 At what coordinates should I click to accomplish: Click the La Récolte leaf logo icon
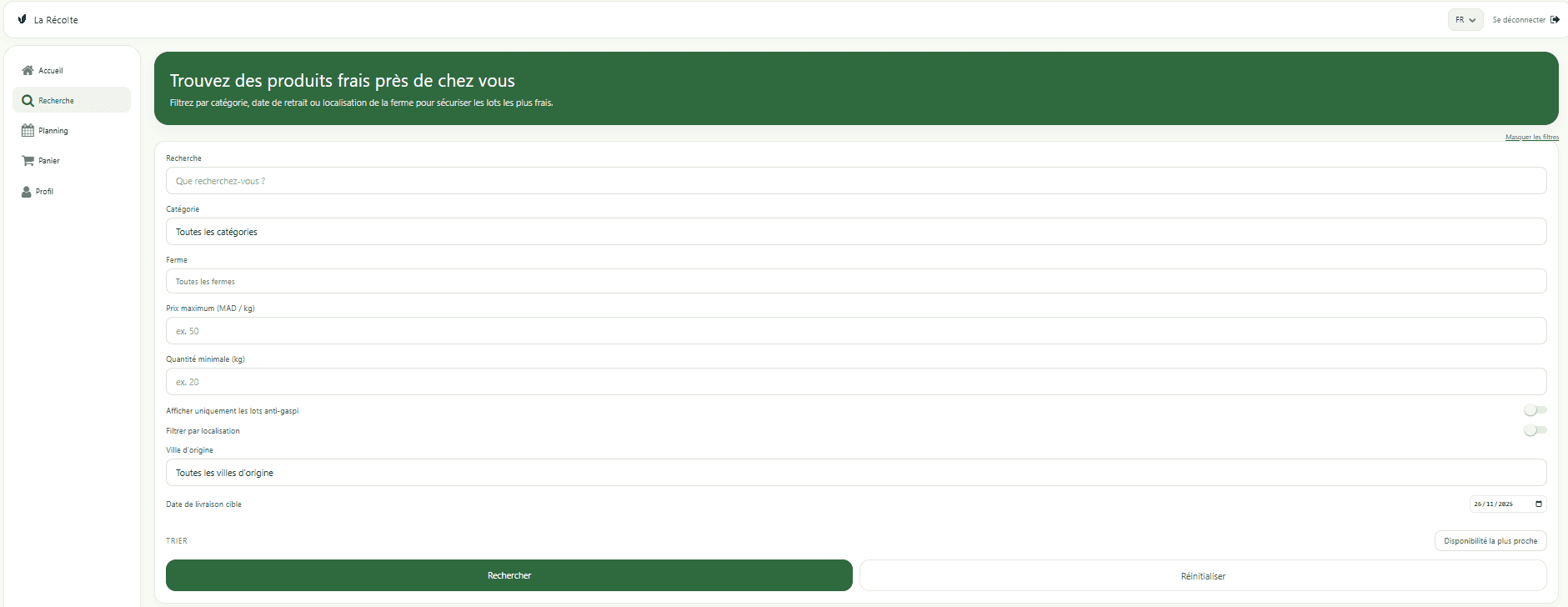[x=22, y=19]
